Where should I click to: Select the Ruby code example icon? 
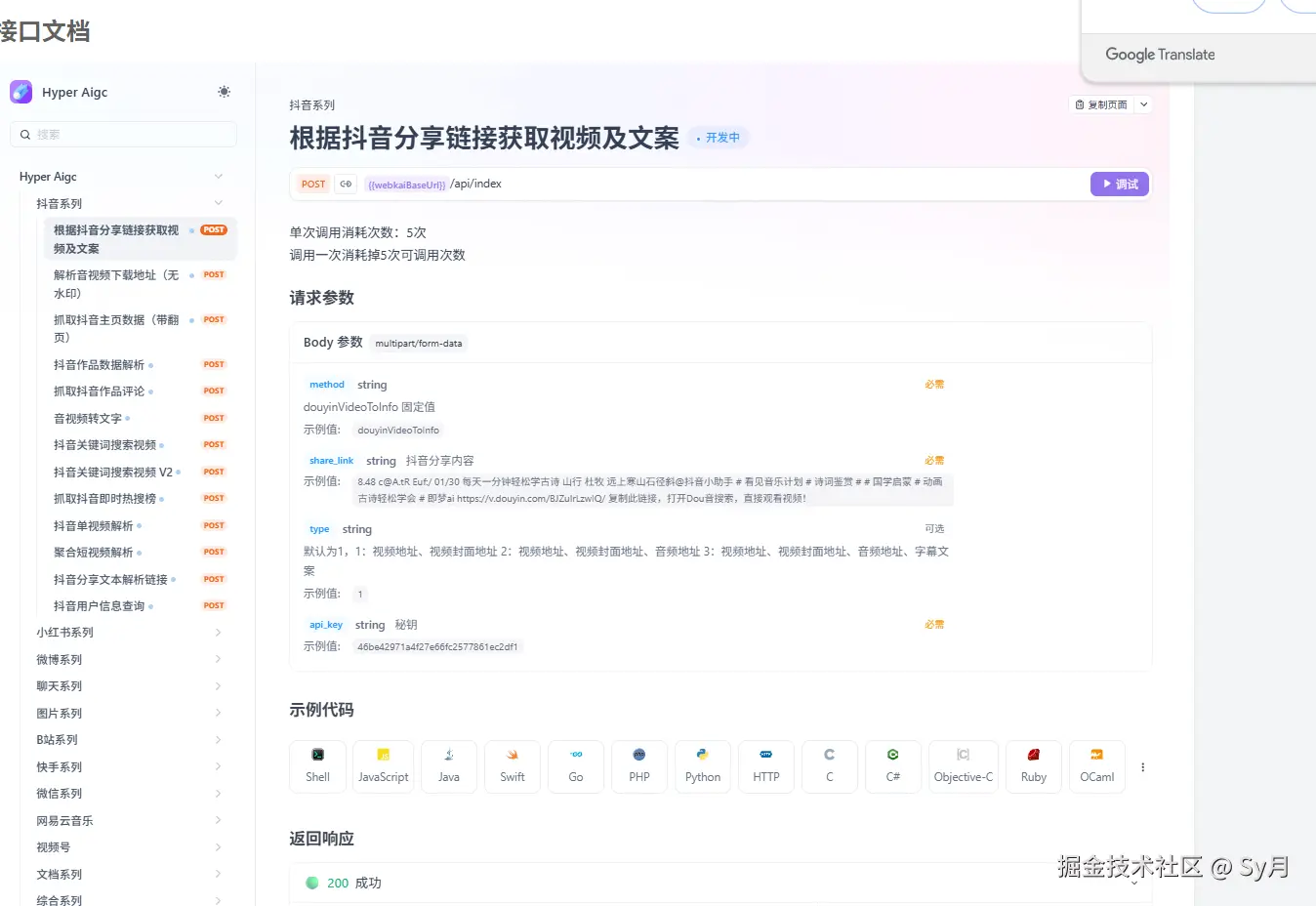[x=1034, y=766]
